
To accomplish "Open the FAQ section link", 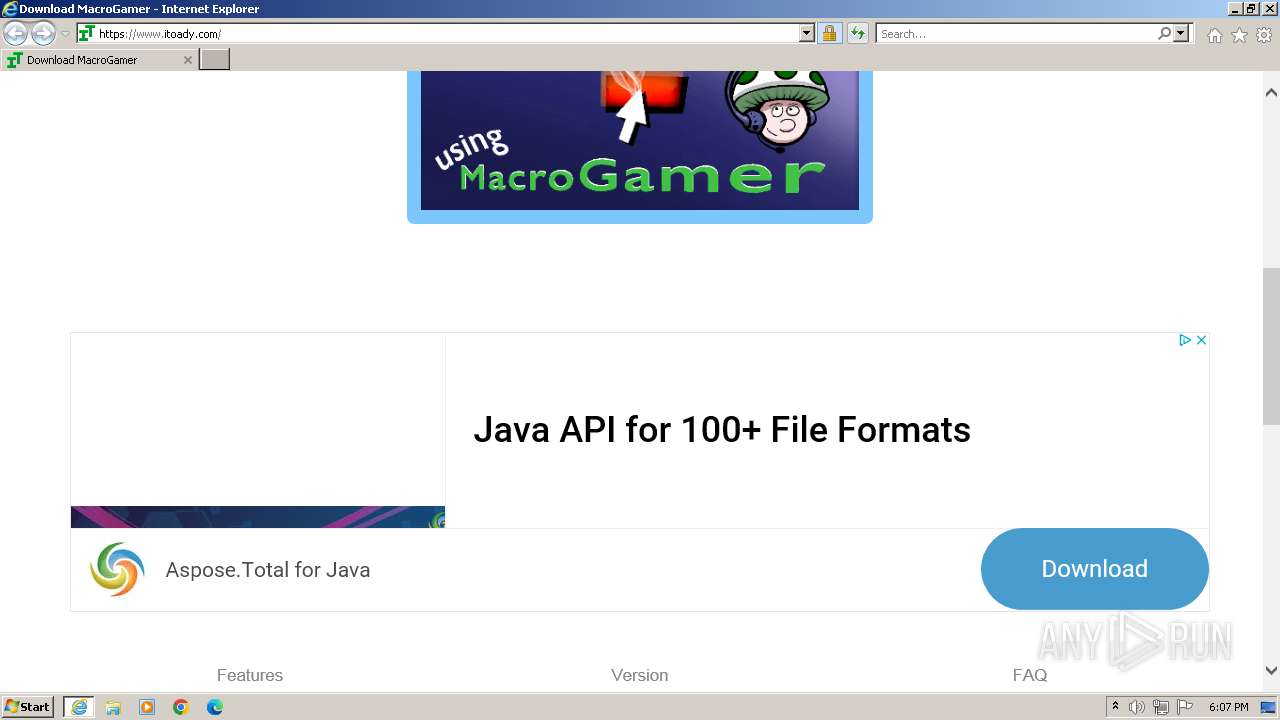I will (x=1030, y=675).
